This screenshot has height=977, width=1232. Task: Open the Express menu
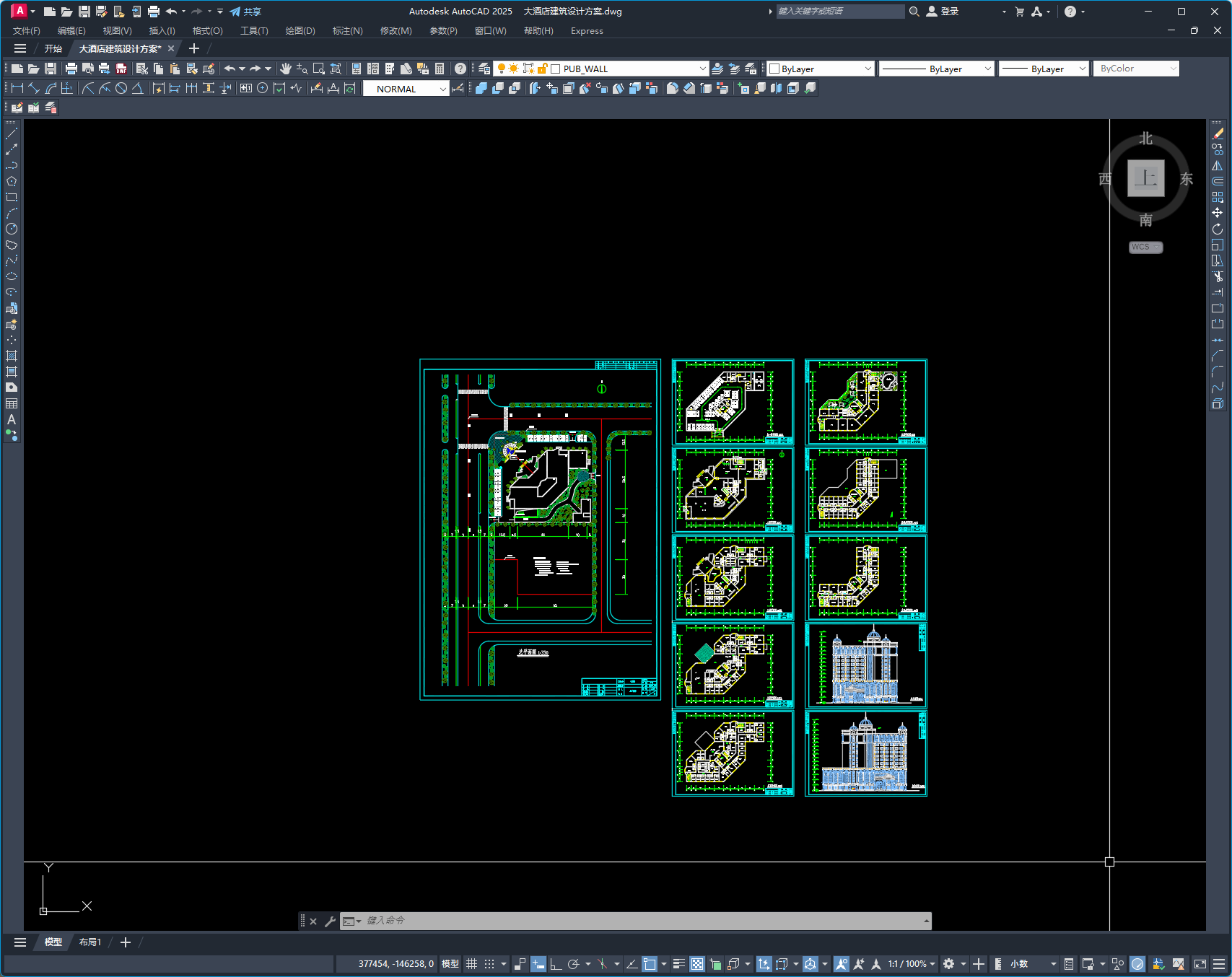[587, 31]
